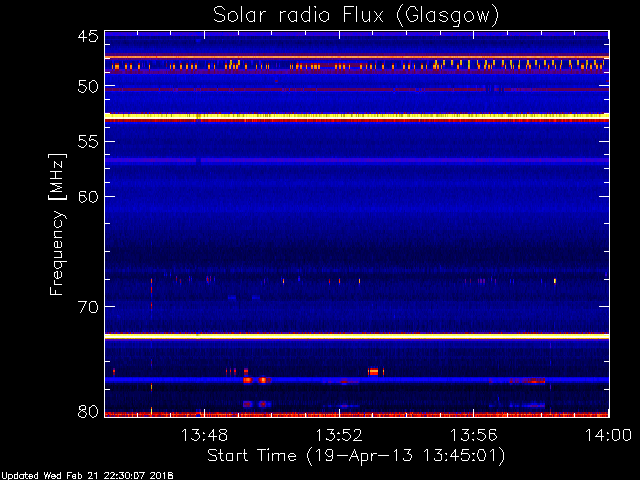
Task: Select the 45 frequency axis label
Action: coord(88,37)
